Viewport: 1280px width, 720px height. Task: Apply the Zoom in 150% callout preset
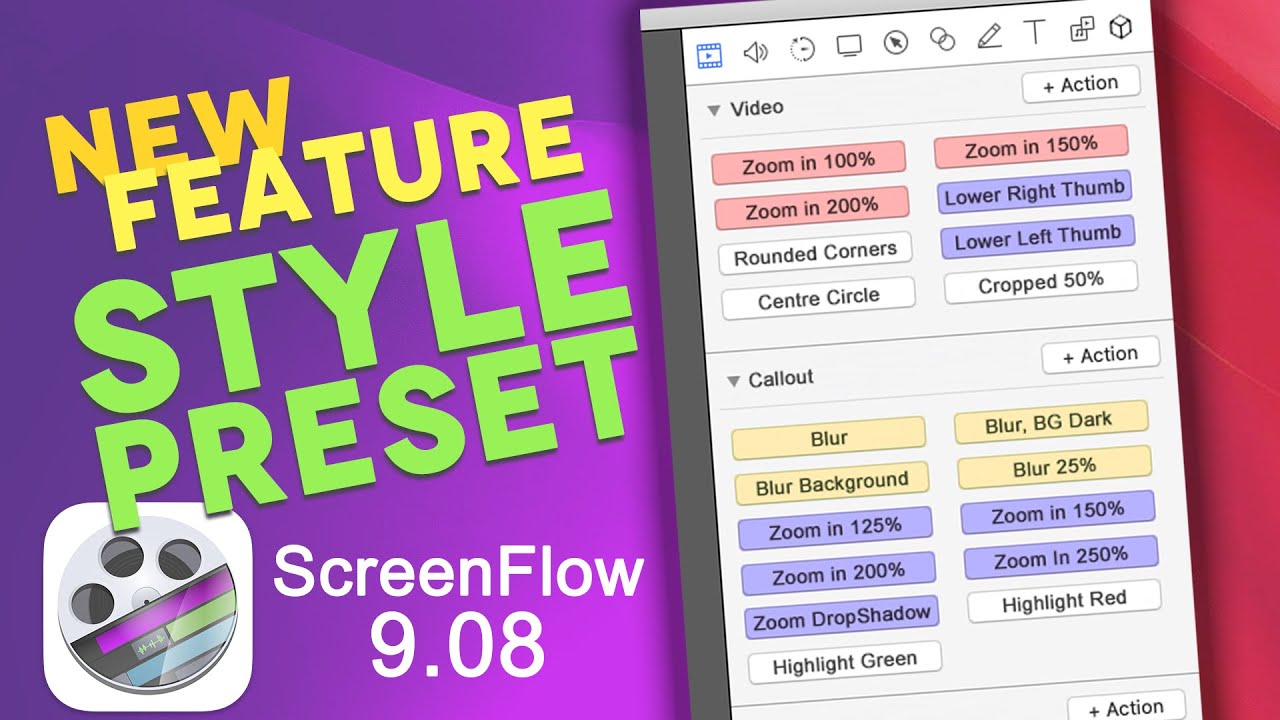pos(1058,512)
